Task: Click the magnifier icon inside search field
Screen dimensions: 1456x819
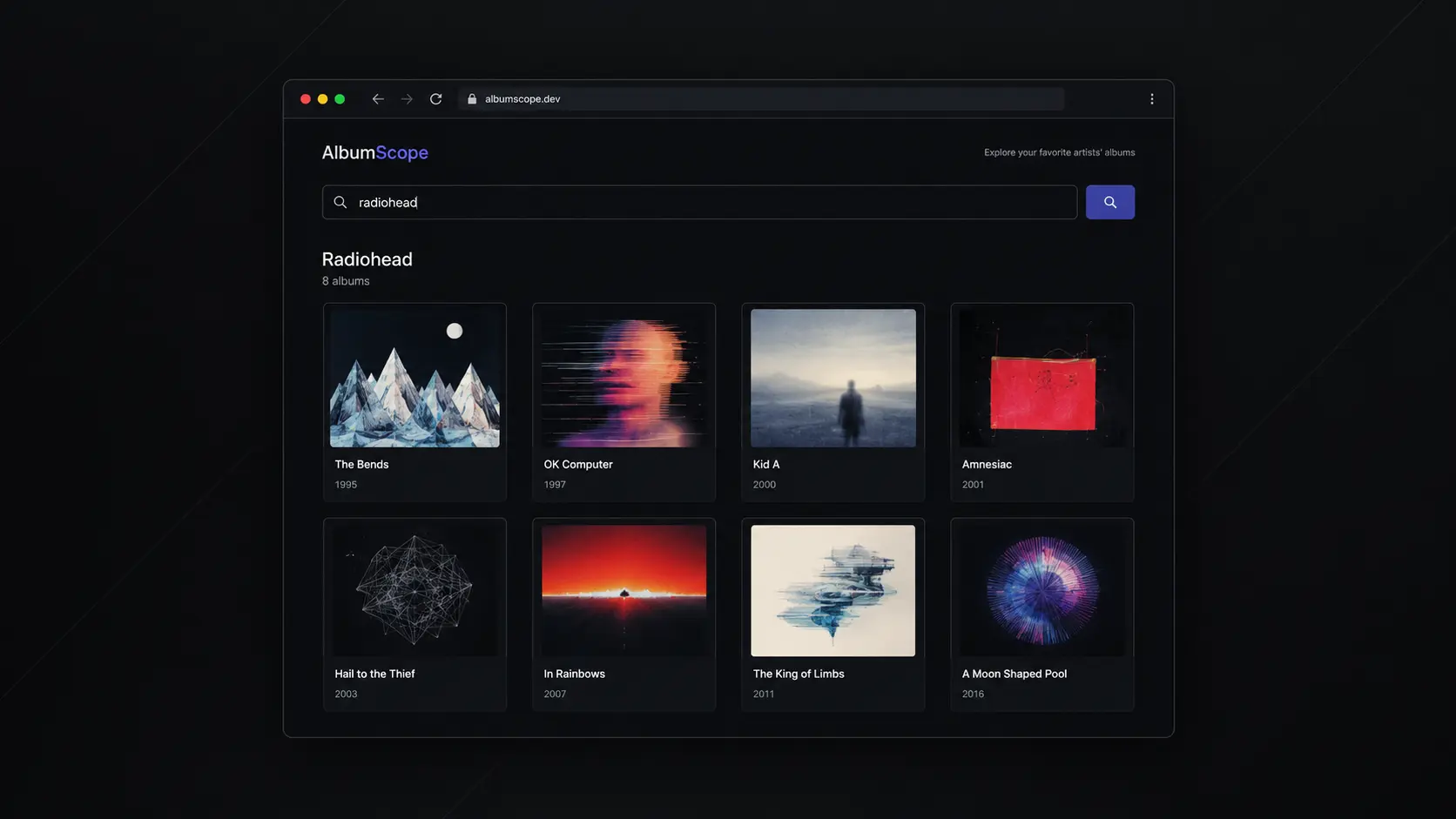Action: pos(340,202)
